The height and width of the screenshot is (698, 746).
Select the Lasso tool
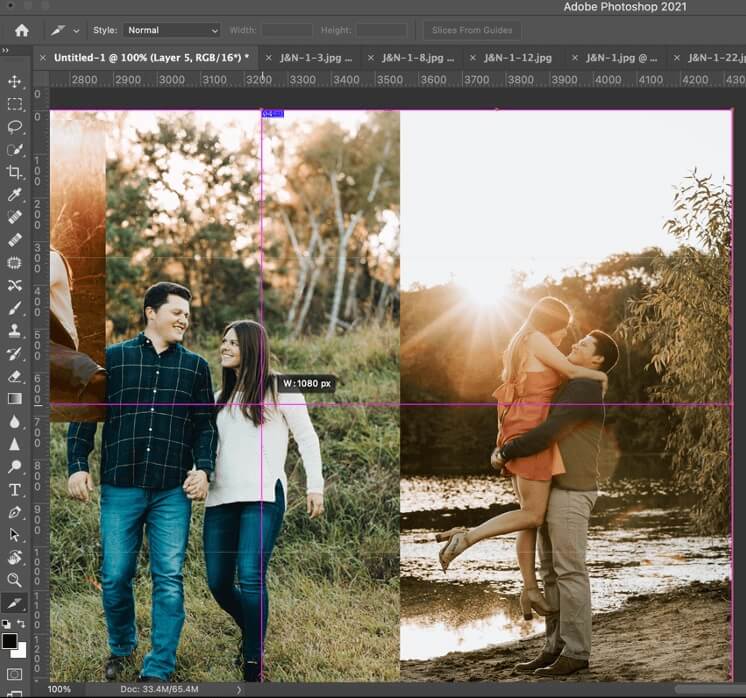tap(15, 127)
